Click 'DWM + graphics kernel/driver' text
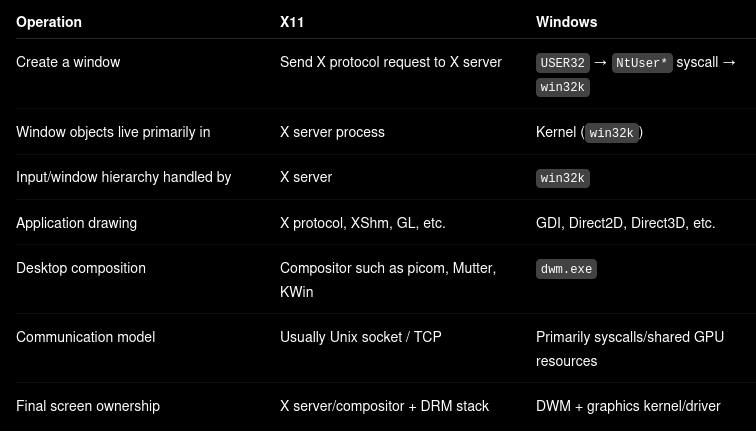Image resolution: width=756 pixels, height=431 pixels. 628,406
